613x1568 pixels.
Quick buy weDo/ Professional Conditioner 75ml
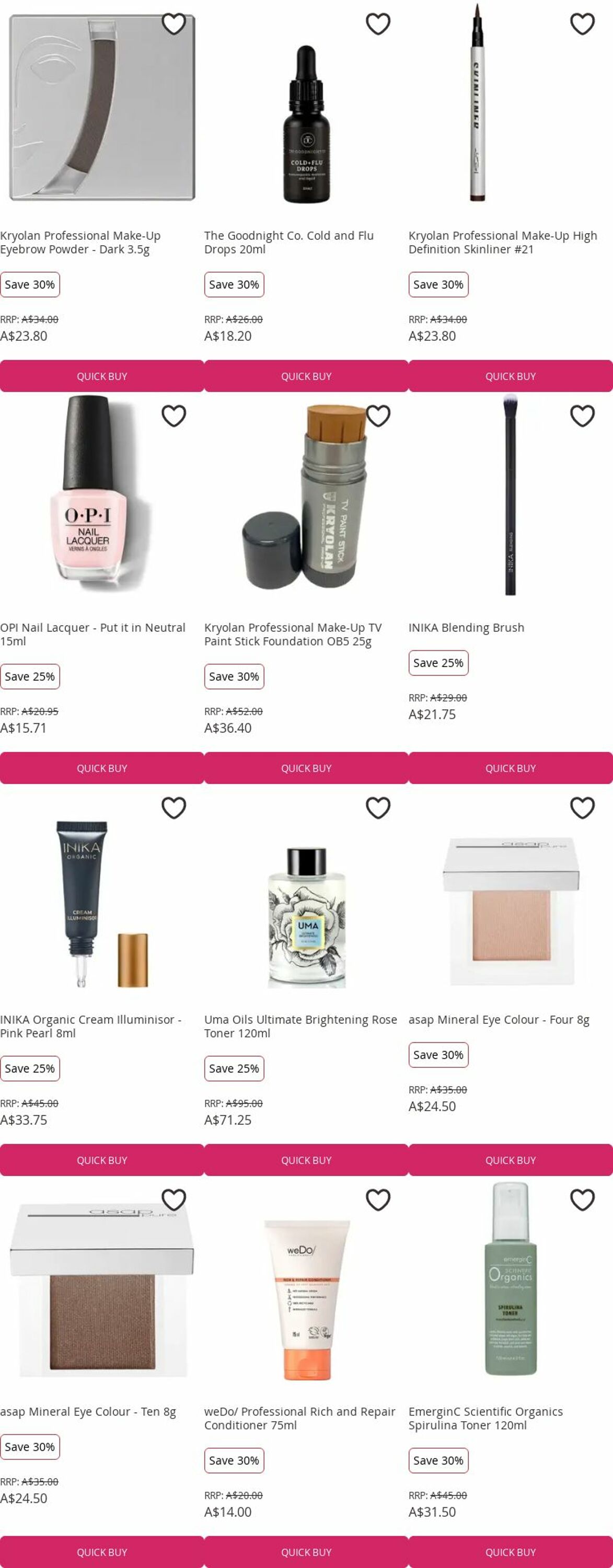(x=306, y=1552)
